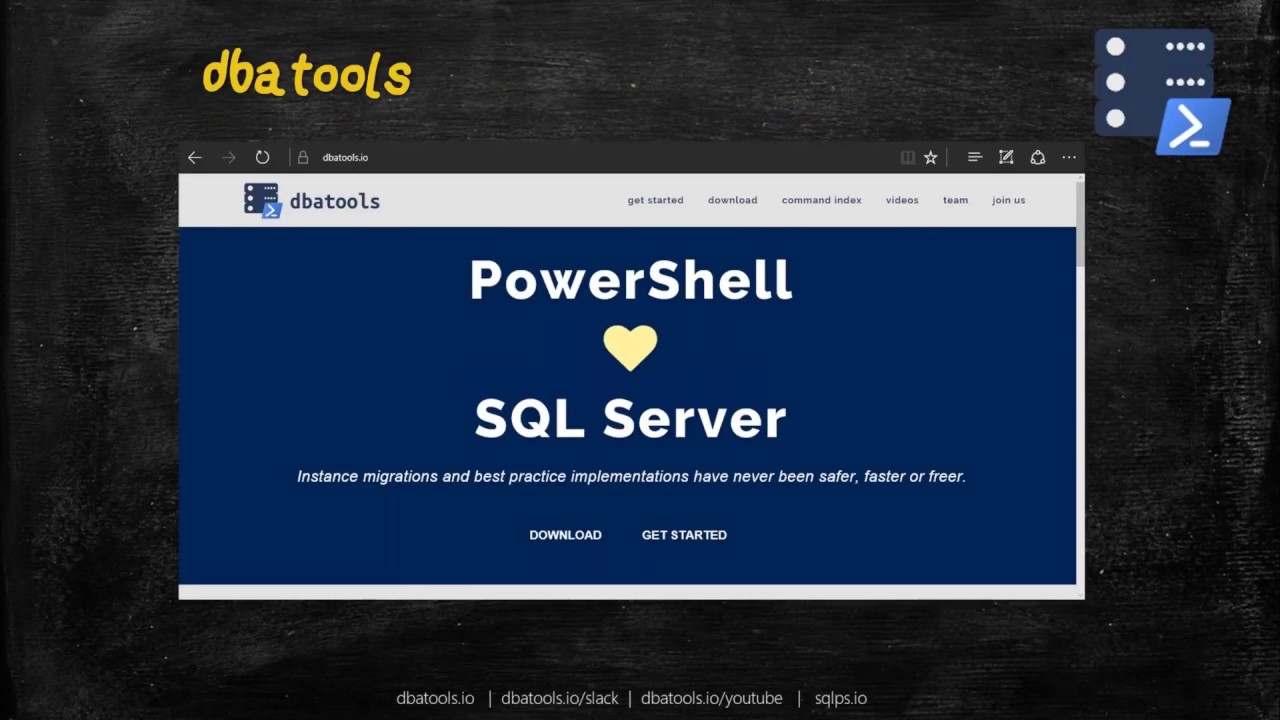Click dbatools.io/slack in the slide footer
The height and width of the screenshot is (720, 1280).
pos(560,698)
